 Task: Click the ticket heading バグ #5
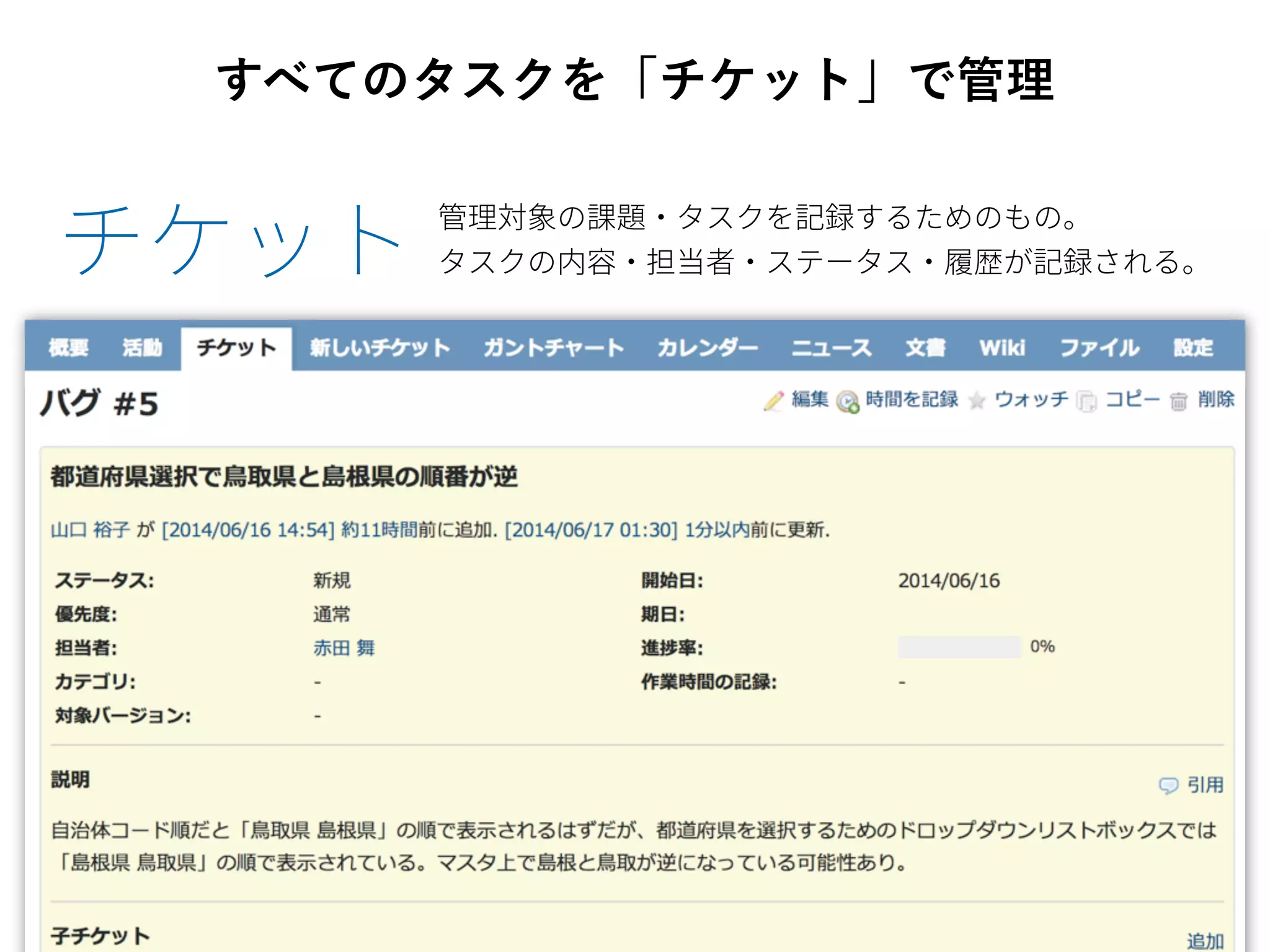[99, 403]
